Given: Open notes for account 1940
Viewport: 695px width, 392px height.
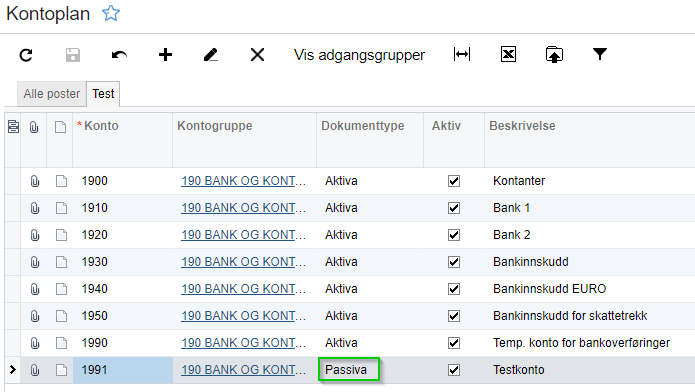Looking at the screenshot, I should pyautogui.click(x=61, y=289).
